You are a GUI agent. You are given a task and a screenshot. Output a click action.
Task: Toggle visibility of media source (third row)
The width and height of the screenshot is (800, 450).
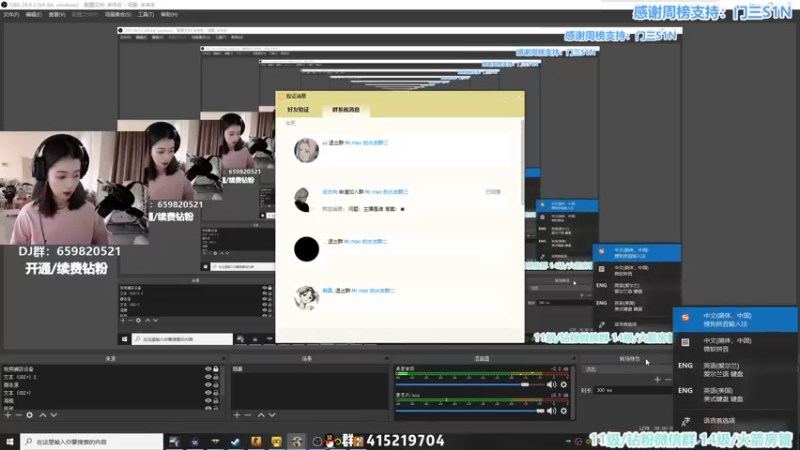click(208, 385)
